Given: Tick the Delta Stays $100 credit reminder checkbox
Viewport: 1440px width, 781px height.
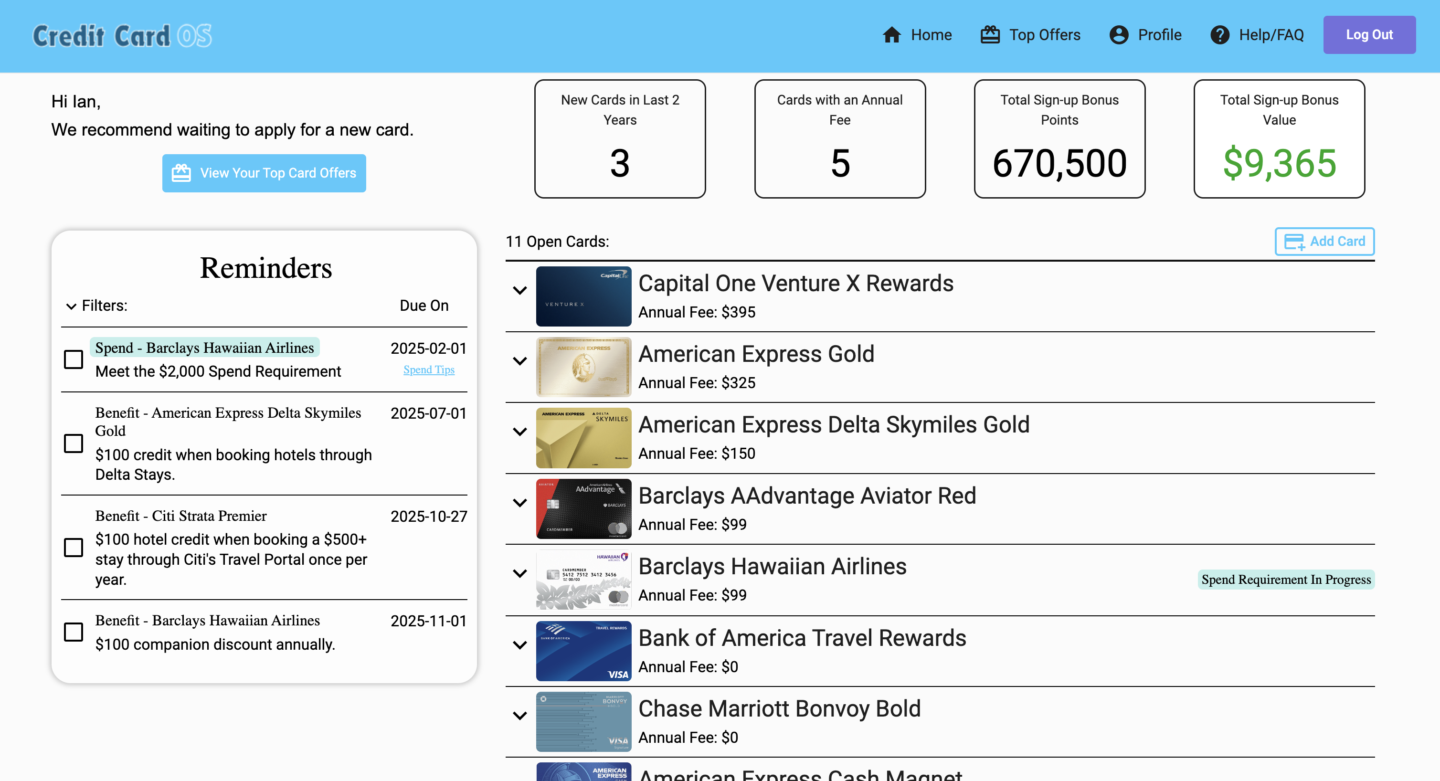Looking at the screenshot, I should pyautogui.click(x=73, y=443).
